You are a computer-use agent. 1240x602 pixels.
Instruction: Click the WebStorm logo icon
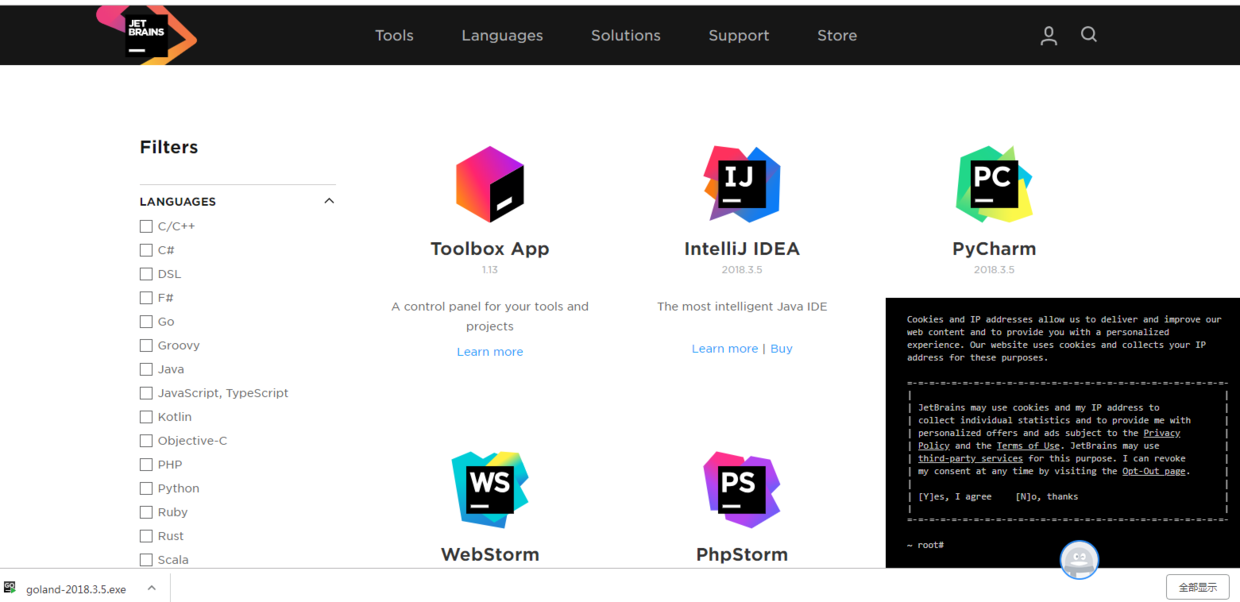pos(490,489)
